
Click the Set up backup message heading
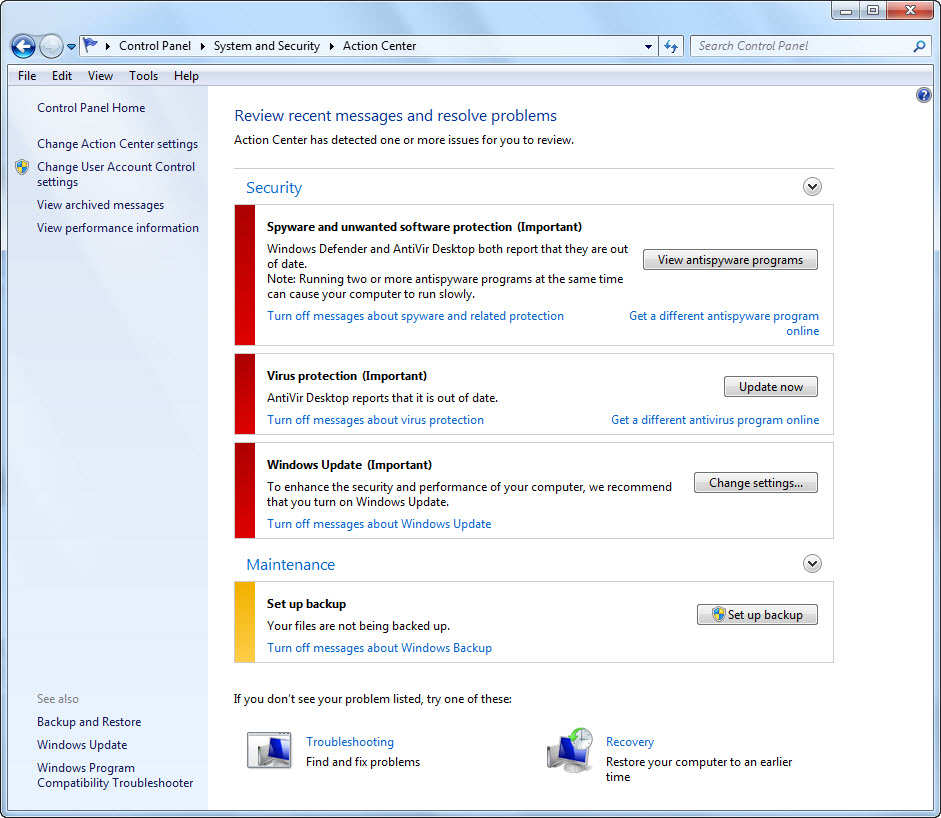pos(306,604)
